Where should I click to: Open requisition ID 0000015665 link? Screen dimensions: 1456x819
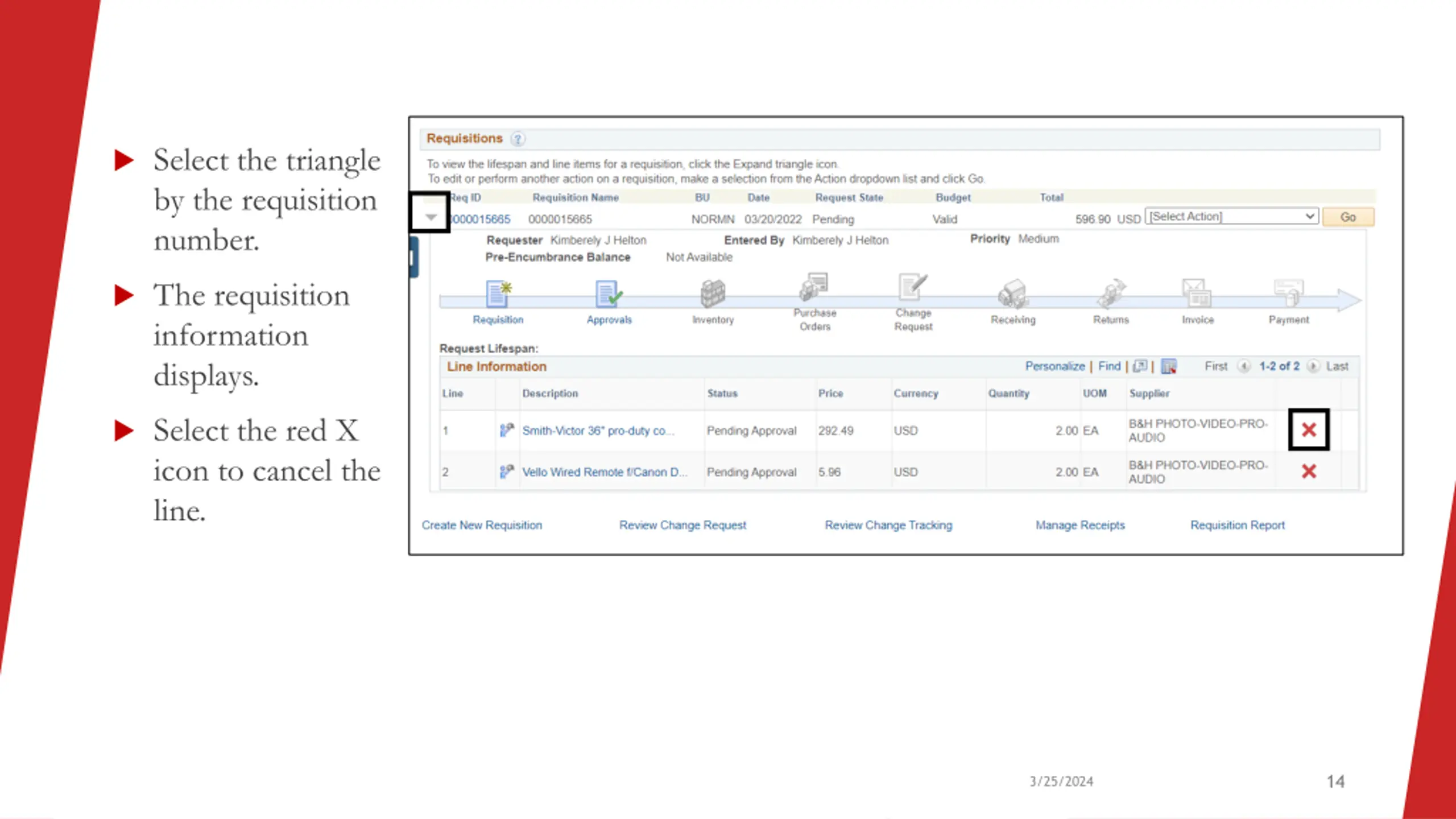pyautogui.click(x=481, y=220)
